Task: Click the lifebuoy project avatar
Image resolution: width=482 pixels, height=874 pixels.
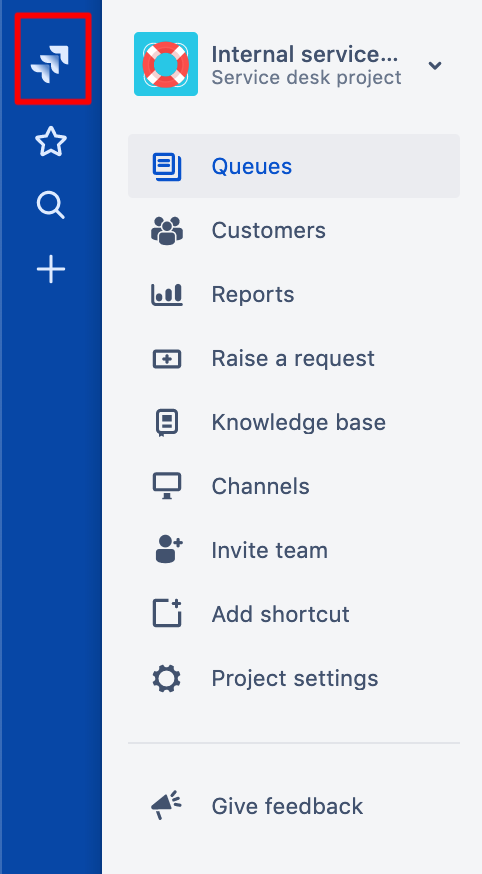Action: click(x=166, y=64)
